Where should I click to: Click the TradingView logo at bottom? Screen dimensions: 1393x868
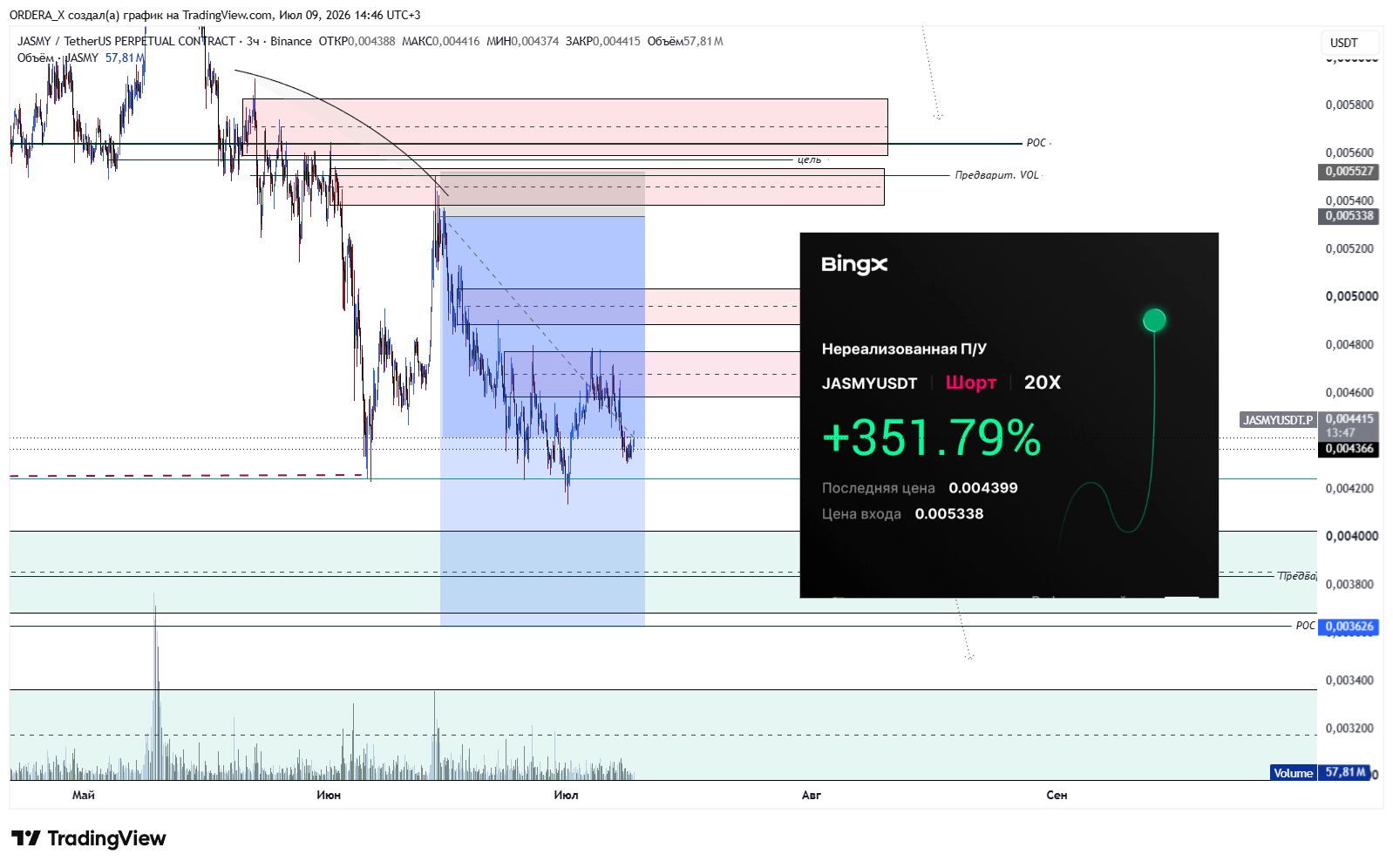pyautogui.click(x=88, y=838)
